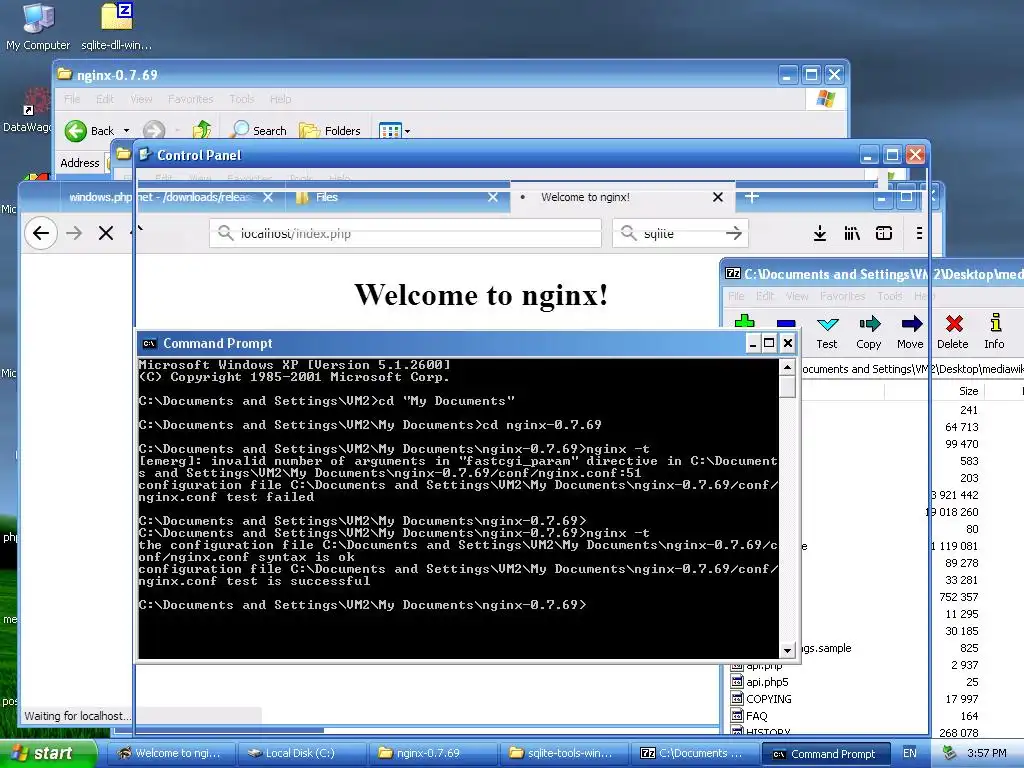This screenshot has width=1024, height=768.
Task: Click the Command Prompt scrollbar down arrow
Action: pos(788,650)
